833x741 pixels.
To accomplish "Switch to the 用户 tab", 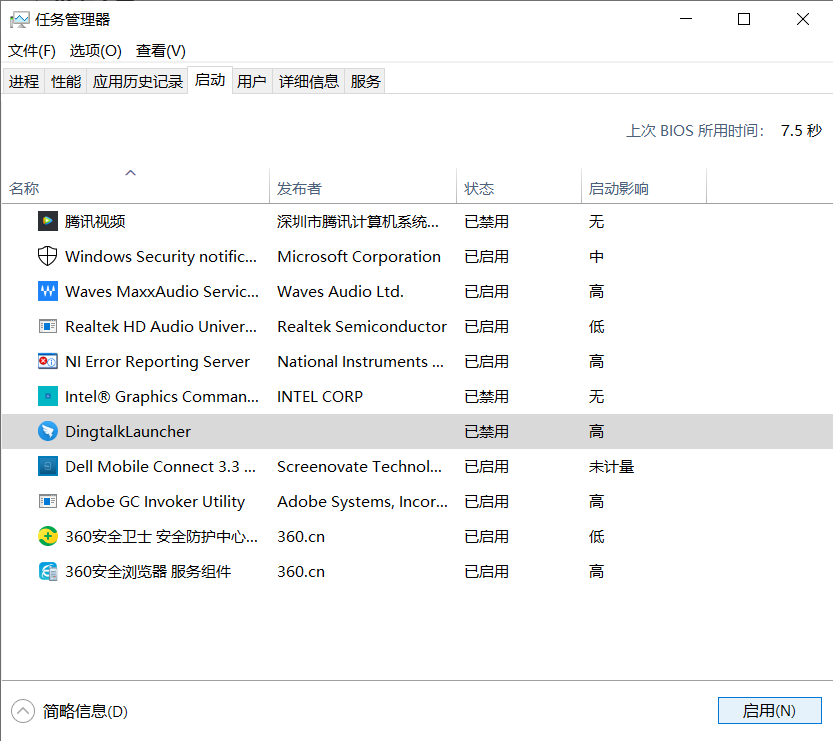I will click(252, 81).
